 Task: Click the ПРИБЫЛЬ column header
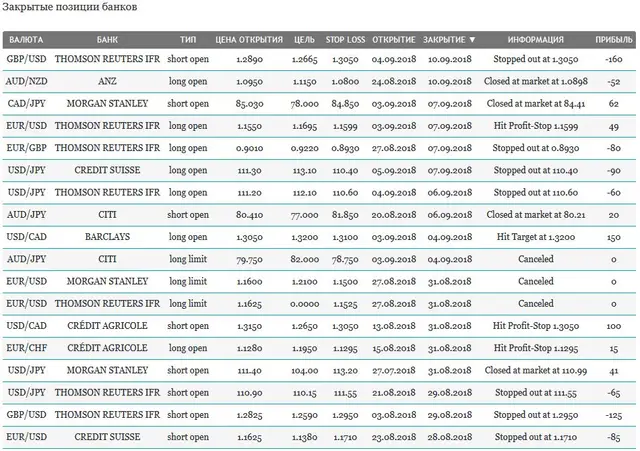(614, 40)
